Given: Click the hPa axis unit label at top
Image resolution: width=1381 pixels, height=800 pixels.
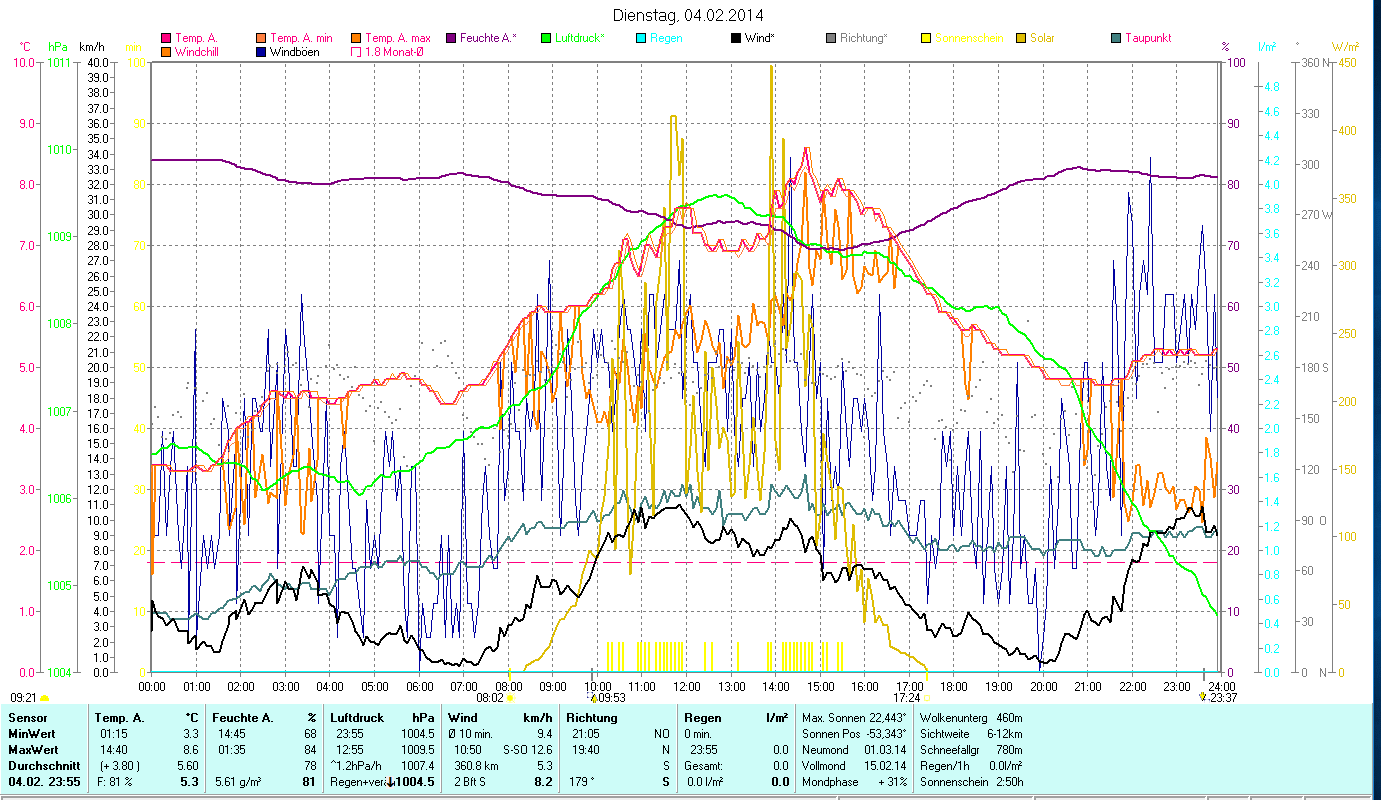Looking at the screenshot, I should [x=57, y=46].
